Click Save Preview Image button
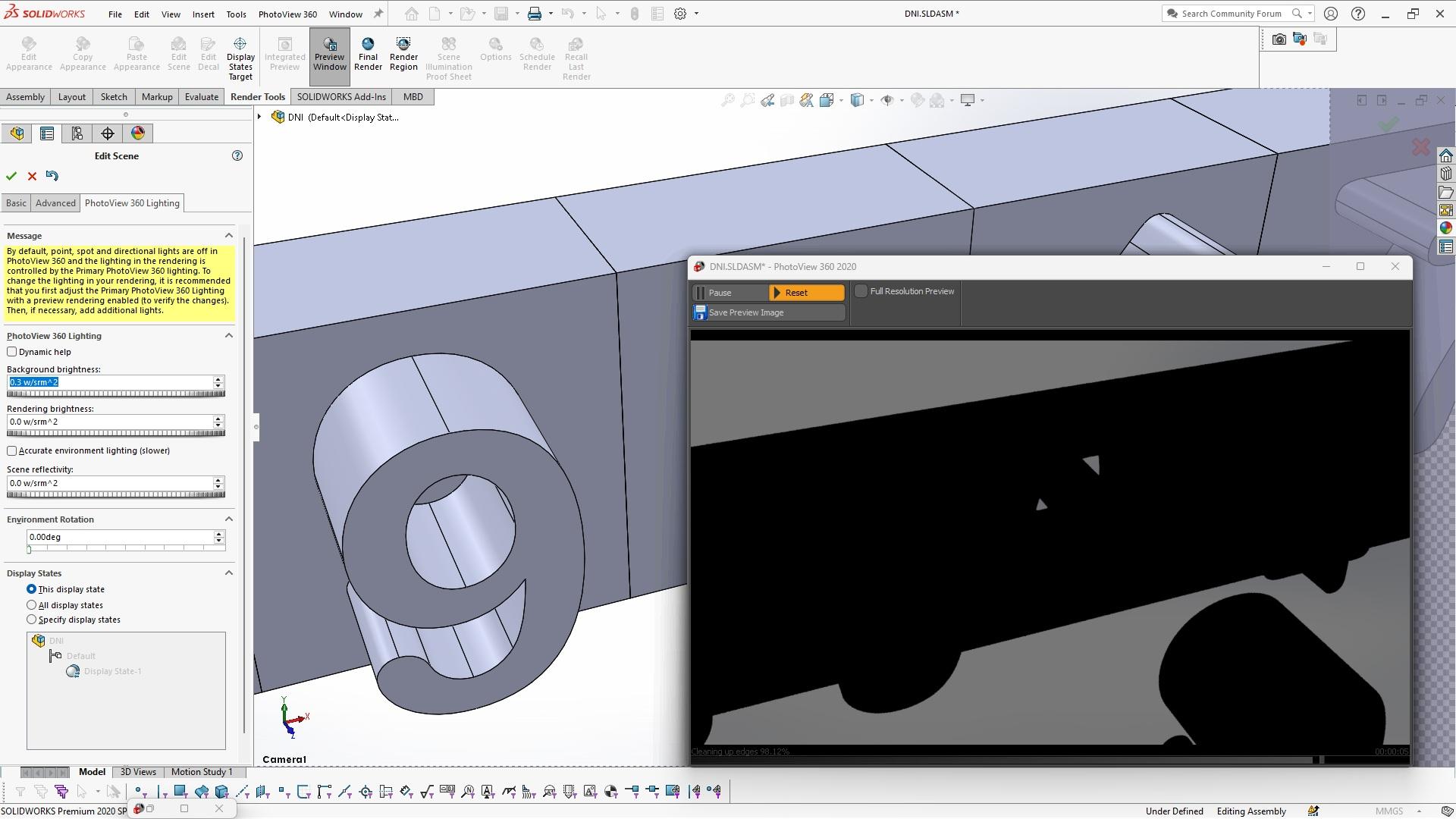This screenshot has width=1456, height=819. [x=769, y=312]
